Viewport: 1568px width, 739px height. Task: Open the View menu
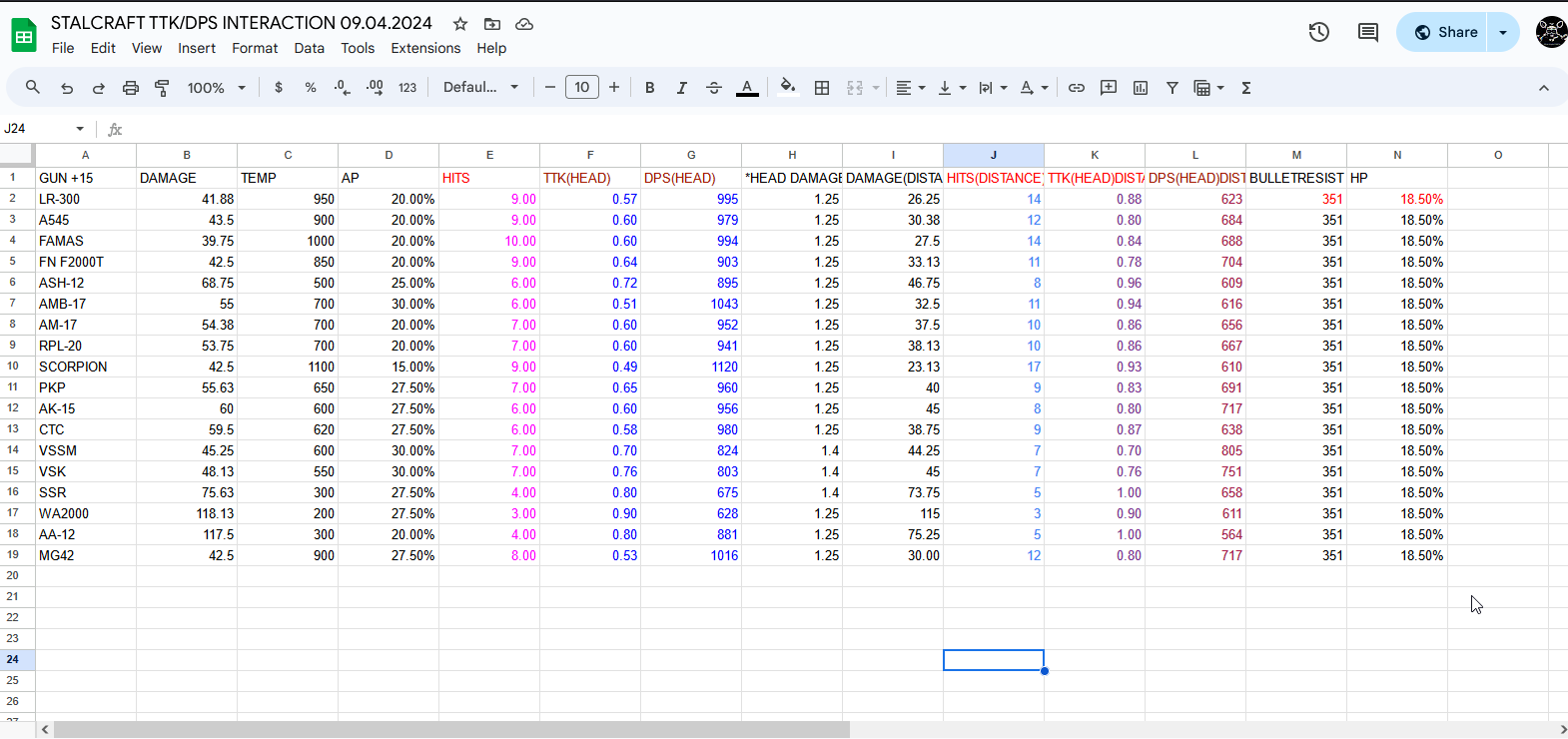click(147, 48)
